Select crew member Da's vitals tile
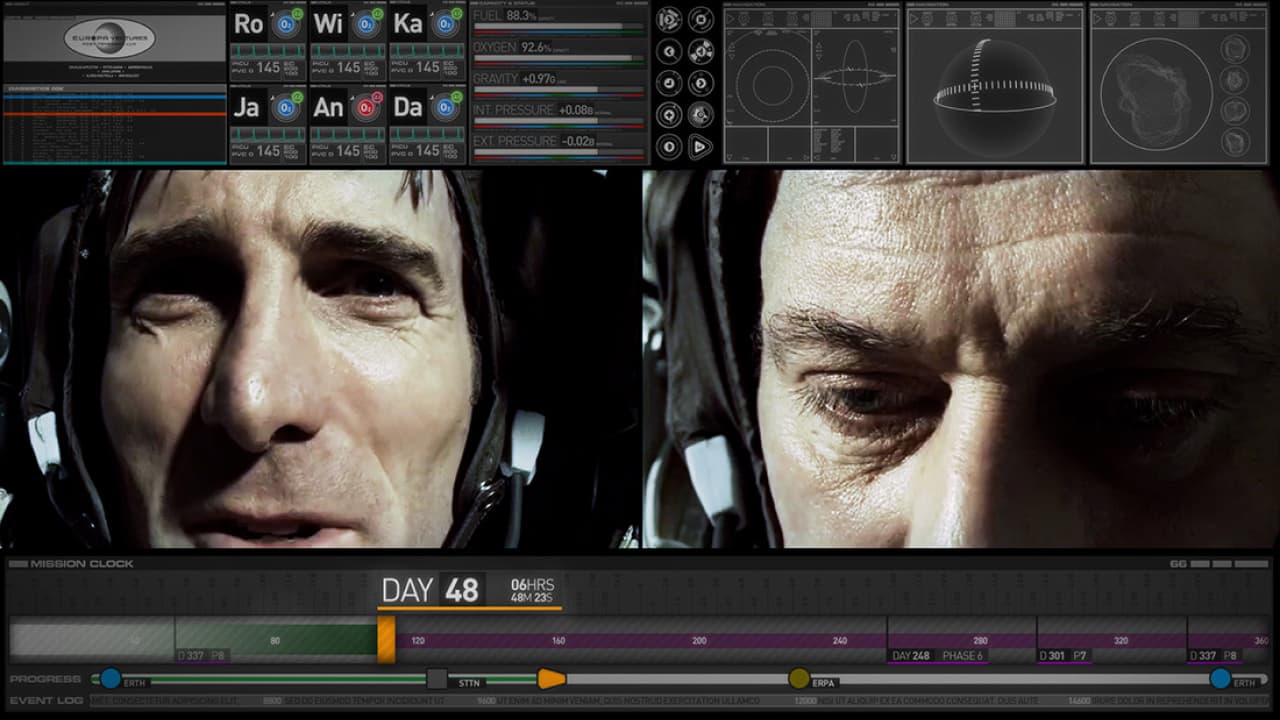This screenshot has height=720, width=1280. coord(427,124)
